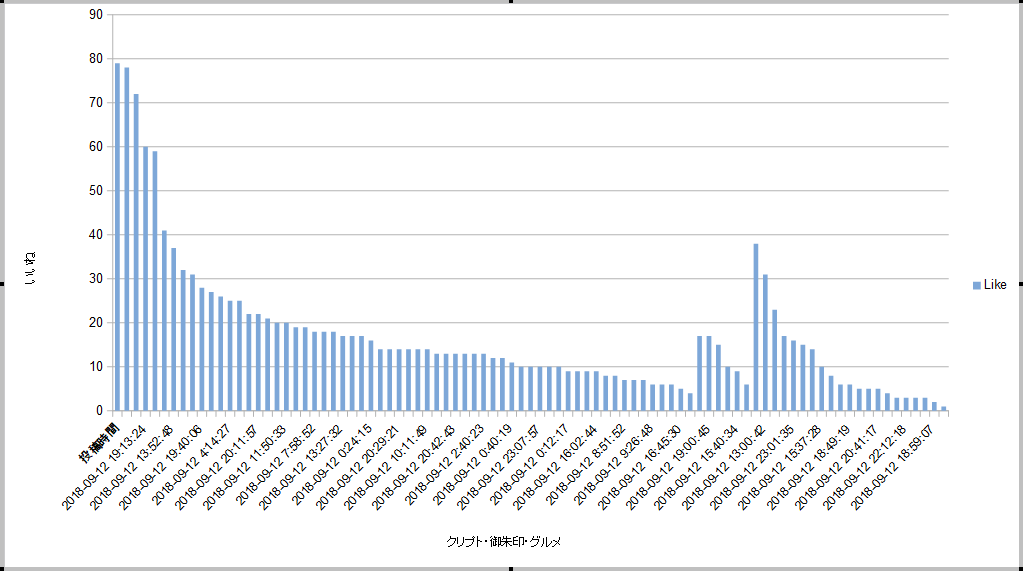The width and height of the screenshot is (1023, 571).
Task: Click the Like legend color marker
Action: point(977,286)
